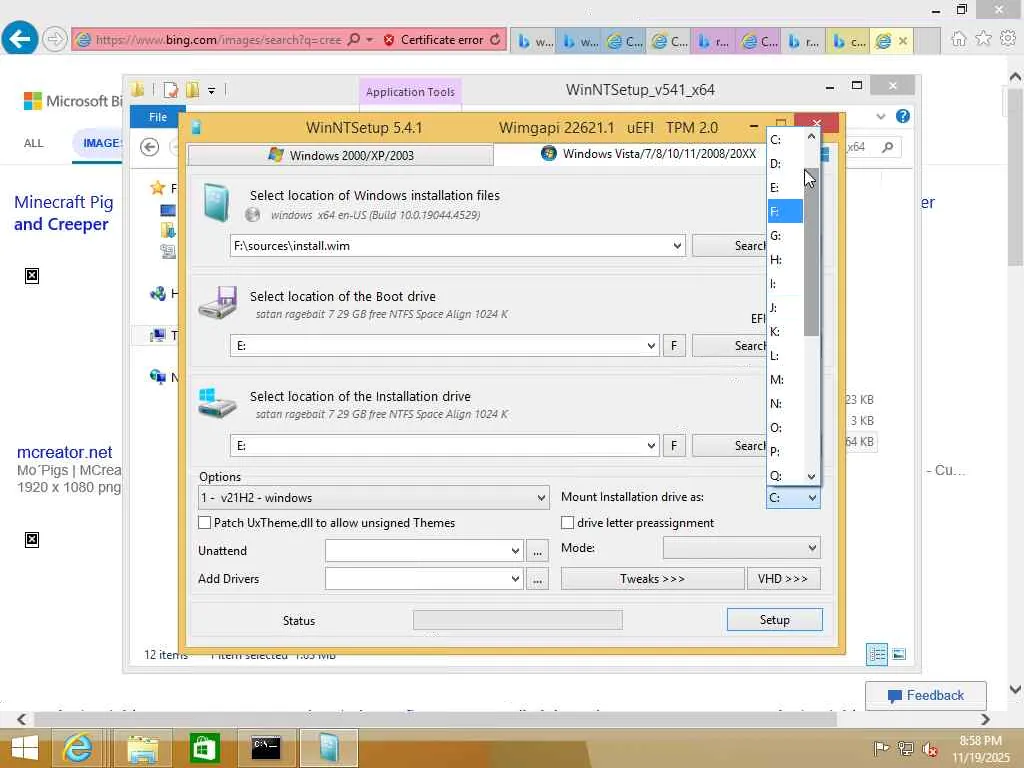Open Customize Quick Access Toolbar arrow in Explorer
The width and height of the screenshot is (1024, 768).
click(212, 91)
